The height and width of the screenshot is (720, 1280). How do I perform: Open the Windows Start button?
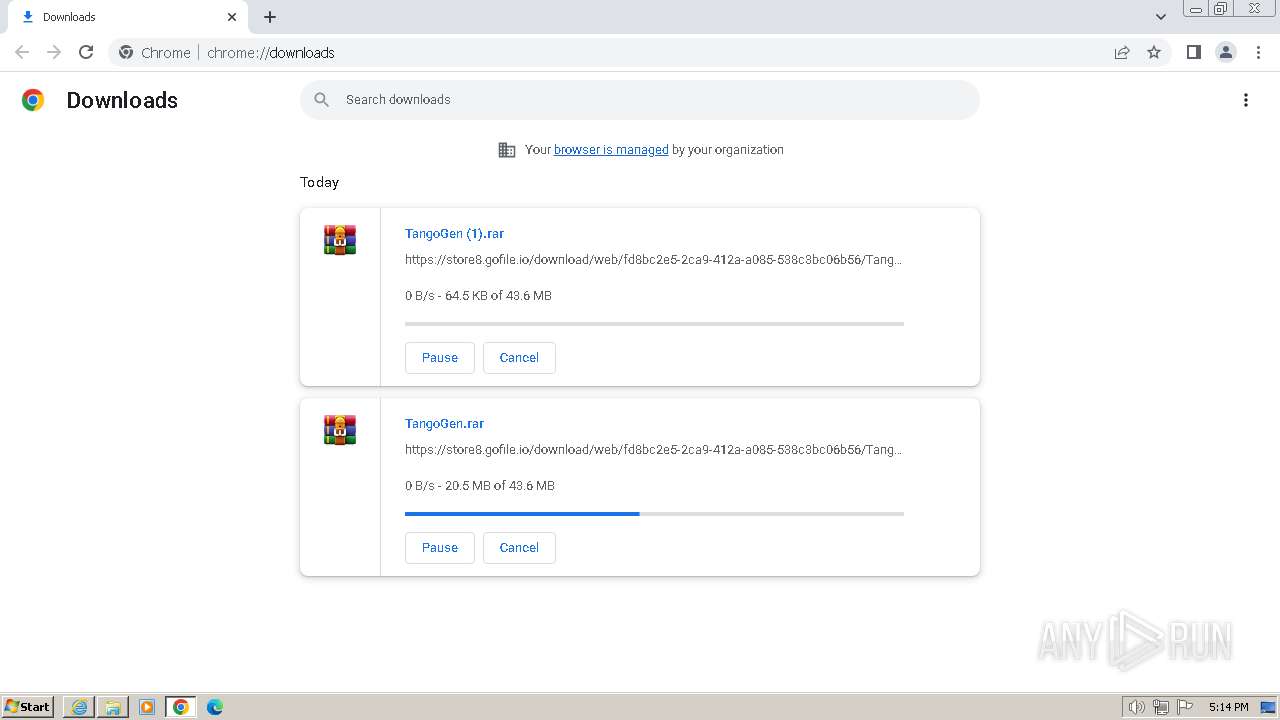coord(28,707)
